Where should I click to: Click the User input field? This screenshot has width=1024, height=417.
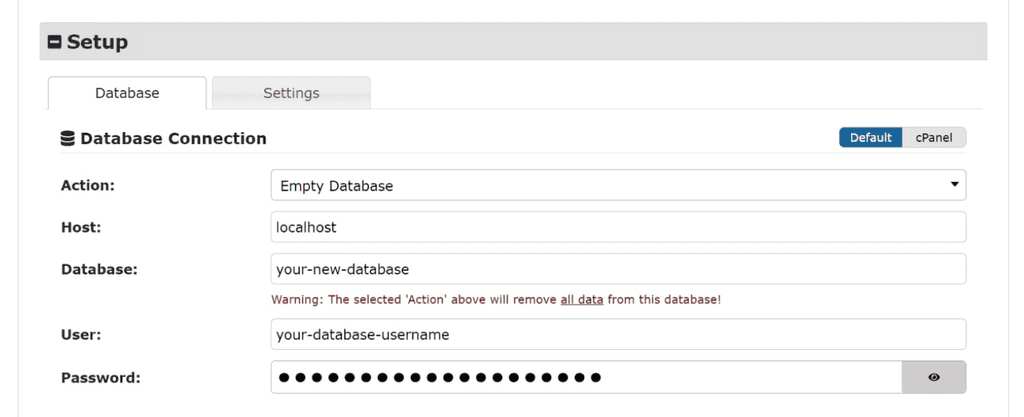617,334
